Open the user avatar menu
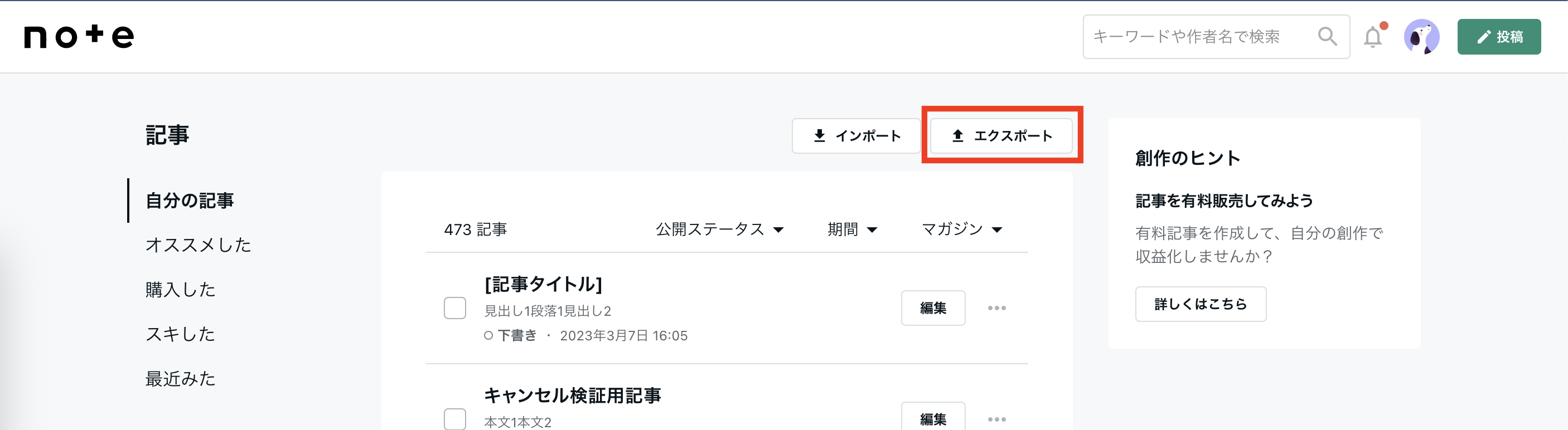 tap(1421, 37)
